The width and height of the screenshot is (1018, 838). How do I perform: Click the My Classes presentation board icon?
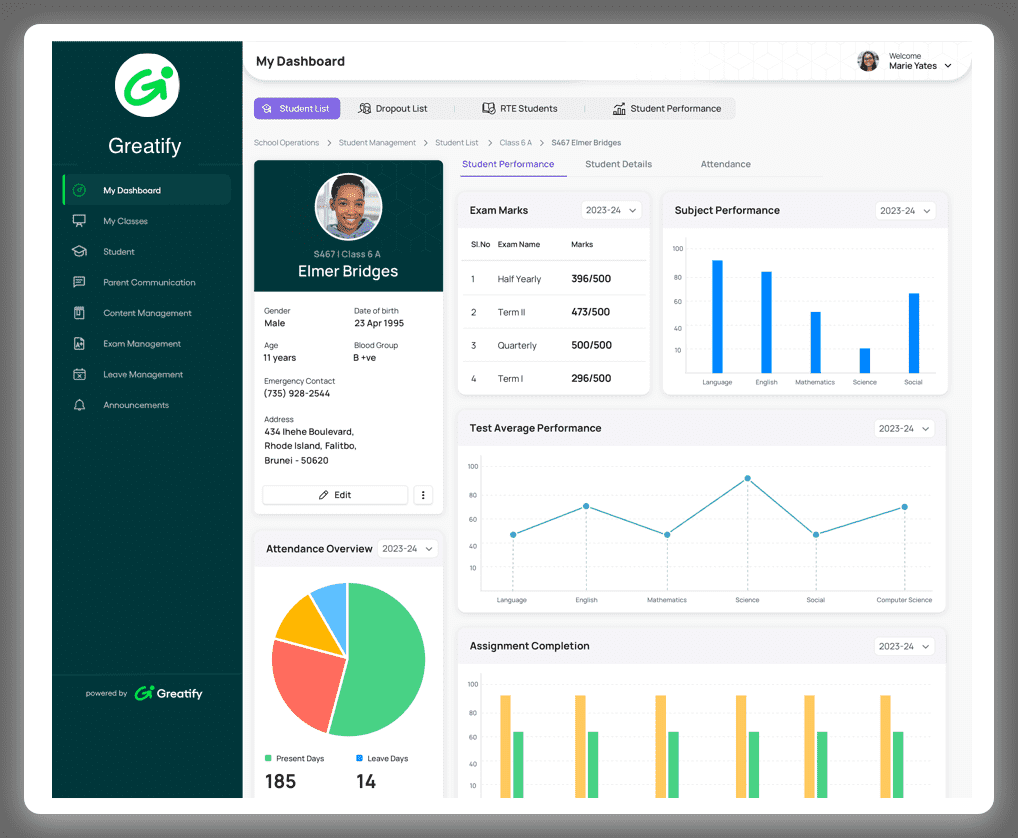pos(79,221)
